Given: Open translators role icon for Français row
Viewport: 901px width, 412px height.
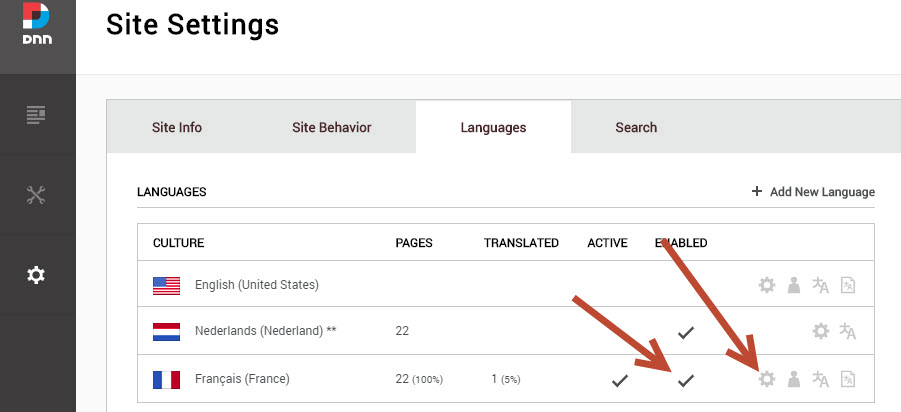Looking at the screenshot, I should 794,379.
